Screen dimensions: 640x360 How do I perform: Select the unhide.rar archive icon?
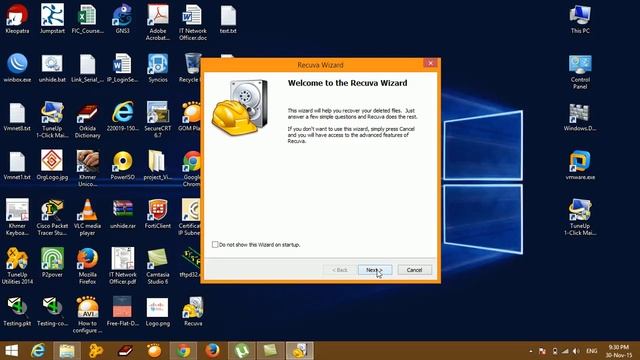(122, 214)
